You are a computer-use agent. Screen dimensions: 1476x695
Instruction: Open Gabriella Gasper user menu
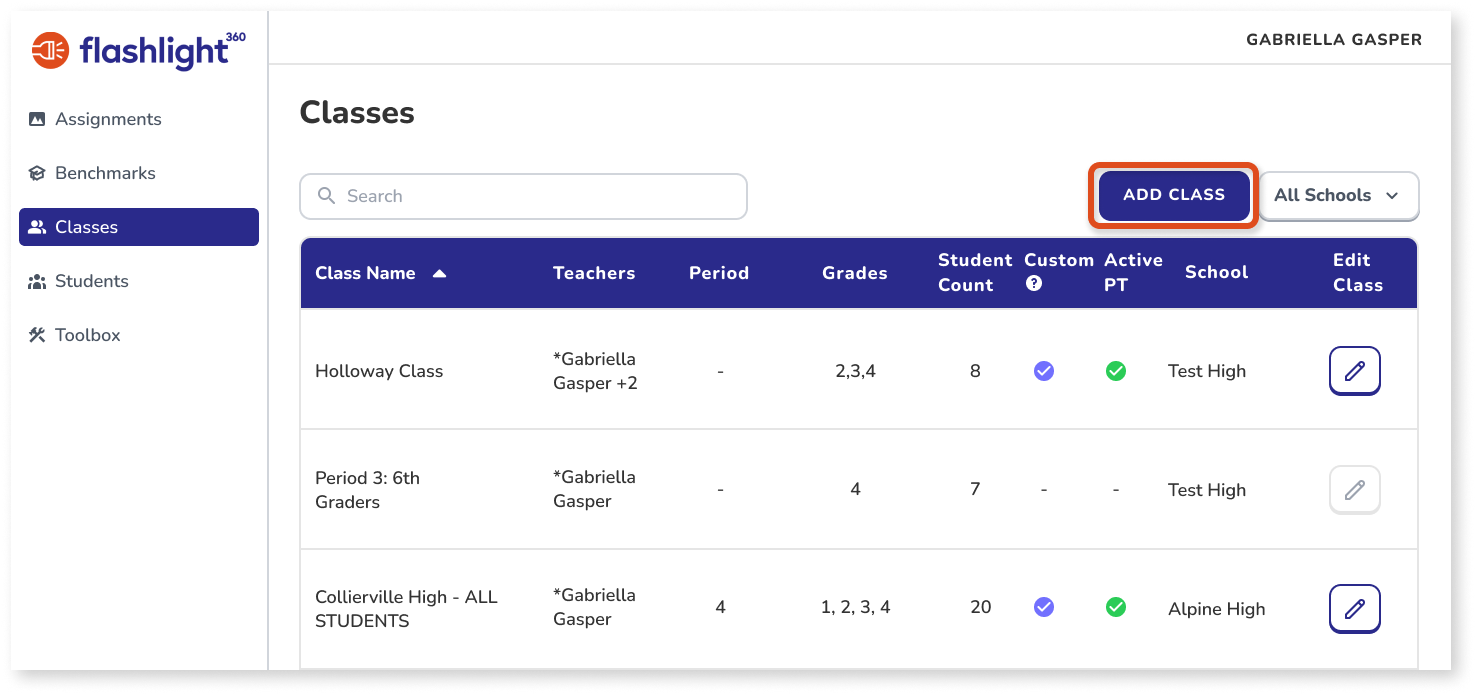[1333, 40]
